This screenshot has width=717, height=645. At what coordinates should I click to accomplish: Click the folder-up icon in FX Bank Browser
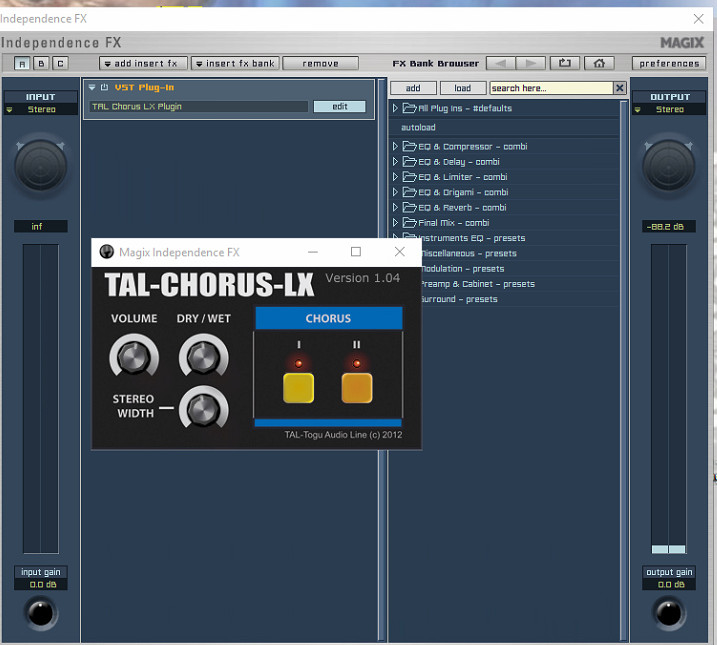pos(565,63)
